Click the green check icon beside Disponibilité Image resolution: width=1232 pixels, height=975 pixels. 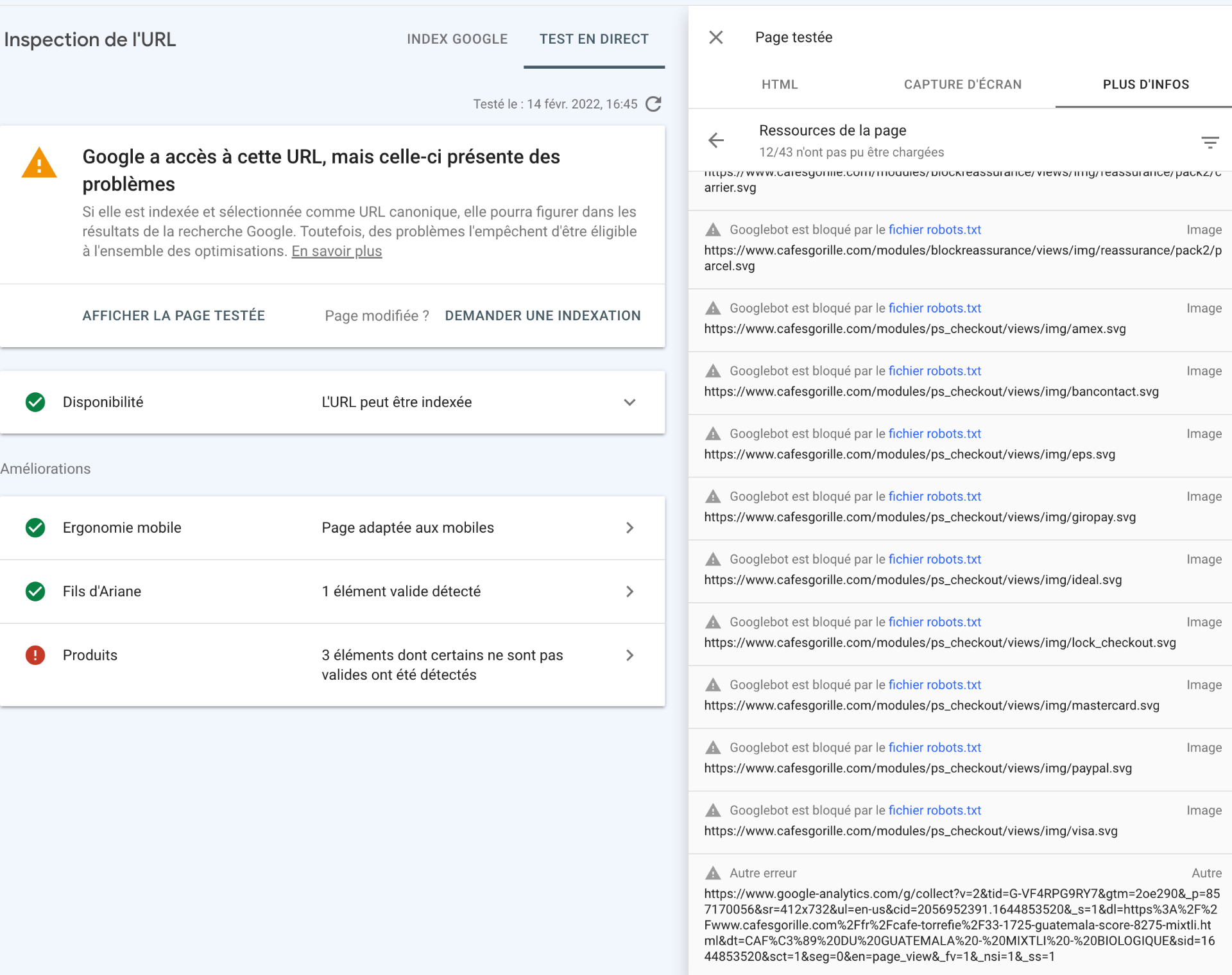(x=35, y=402)
